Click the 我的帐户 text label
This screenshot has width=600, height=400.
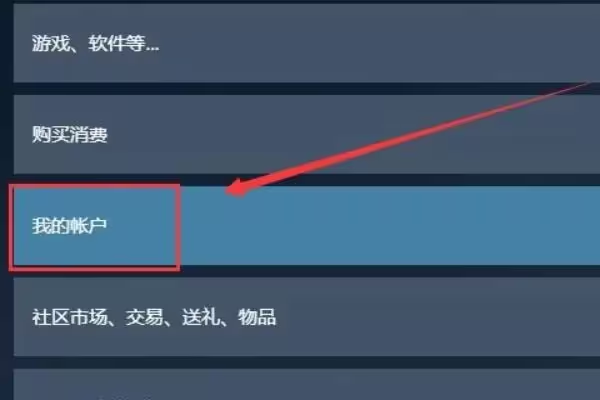70,225
